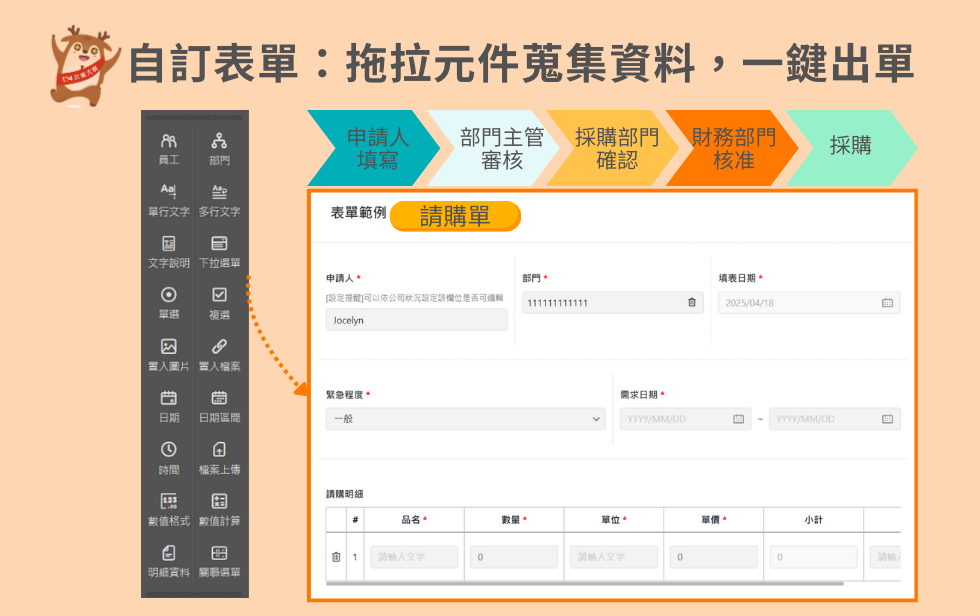
Task: Expand the 緊急程度 dropdown showing 一般
Action: tap(466, 419)
